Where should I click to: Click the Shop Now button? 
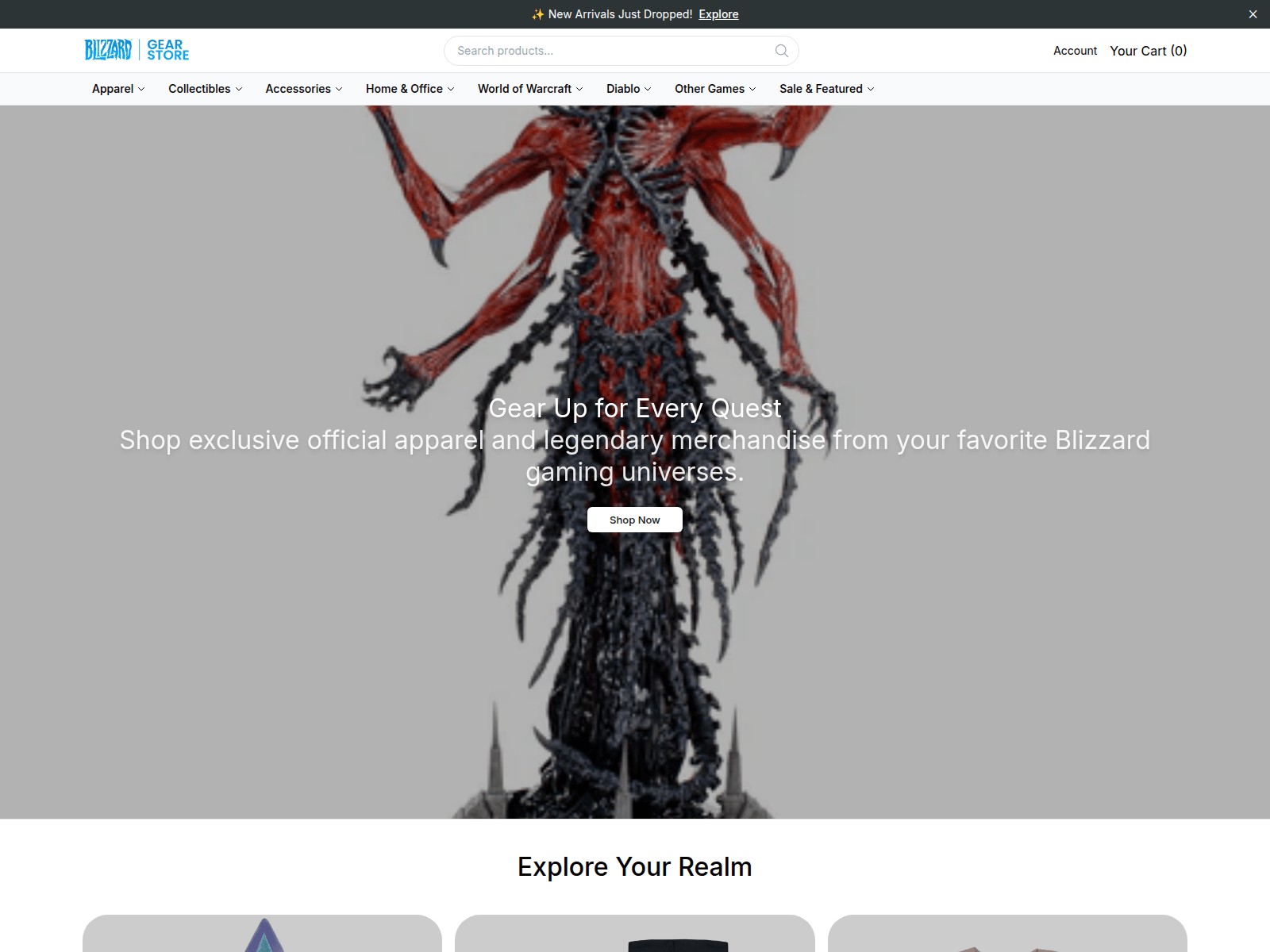coord(635,520)
